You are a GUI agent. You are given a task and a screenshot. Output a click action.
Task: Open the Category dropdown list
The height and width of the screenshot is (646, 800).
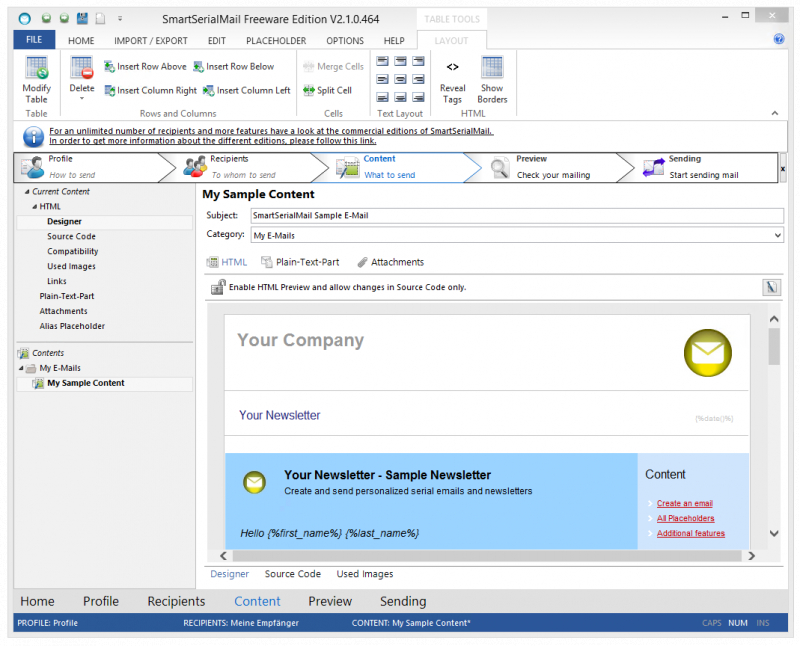tap(778, 235)
